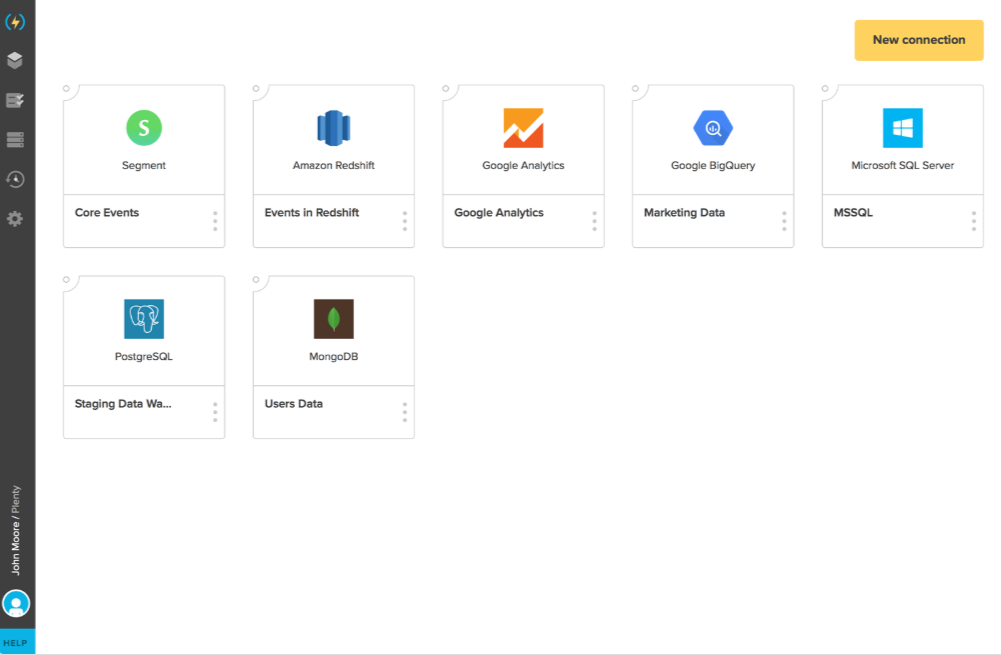Open the server rows sidebar icon

(x=15, y=140)
